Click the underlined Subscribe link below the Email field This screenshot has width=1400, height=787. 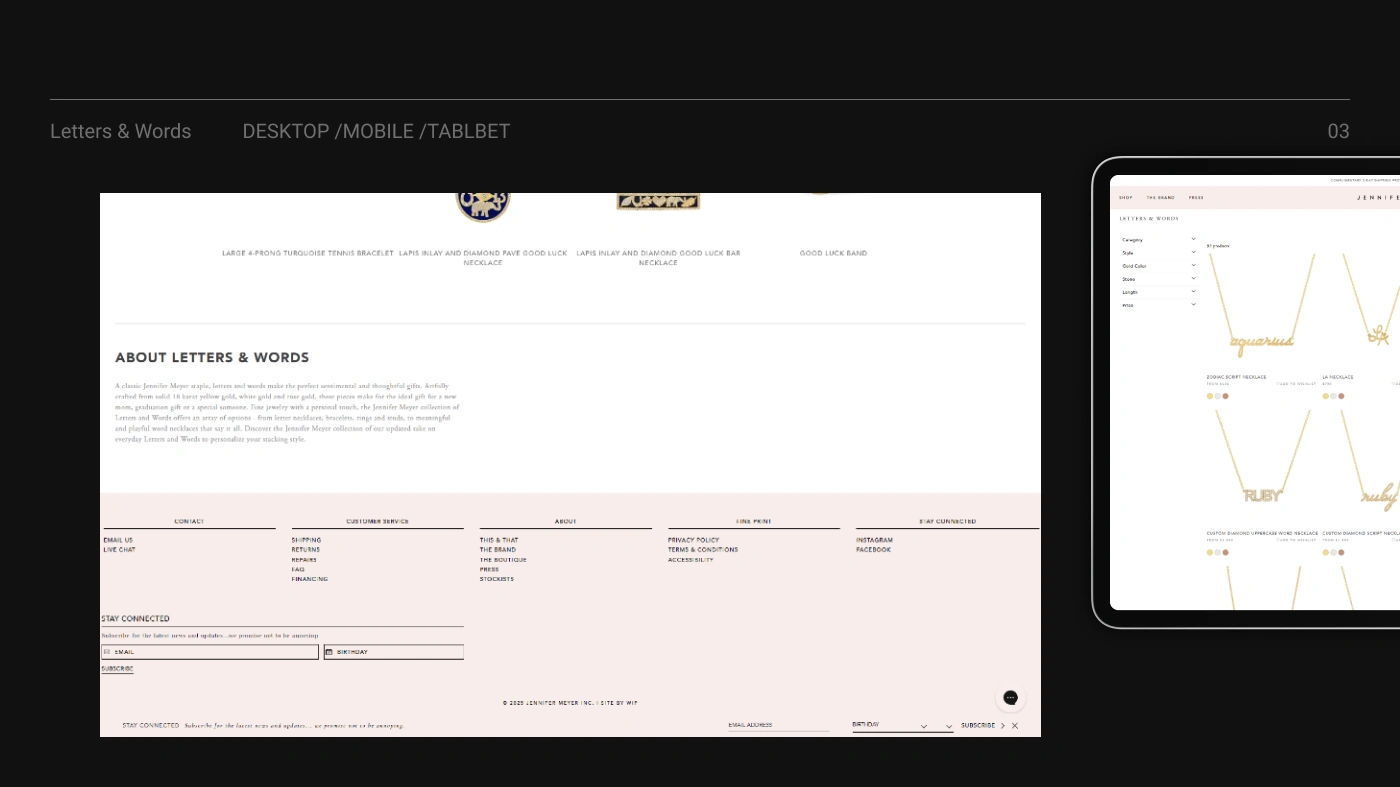coord(117,669)
